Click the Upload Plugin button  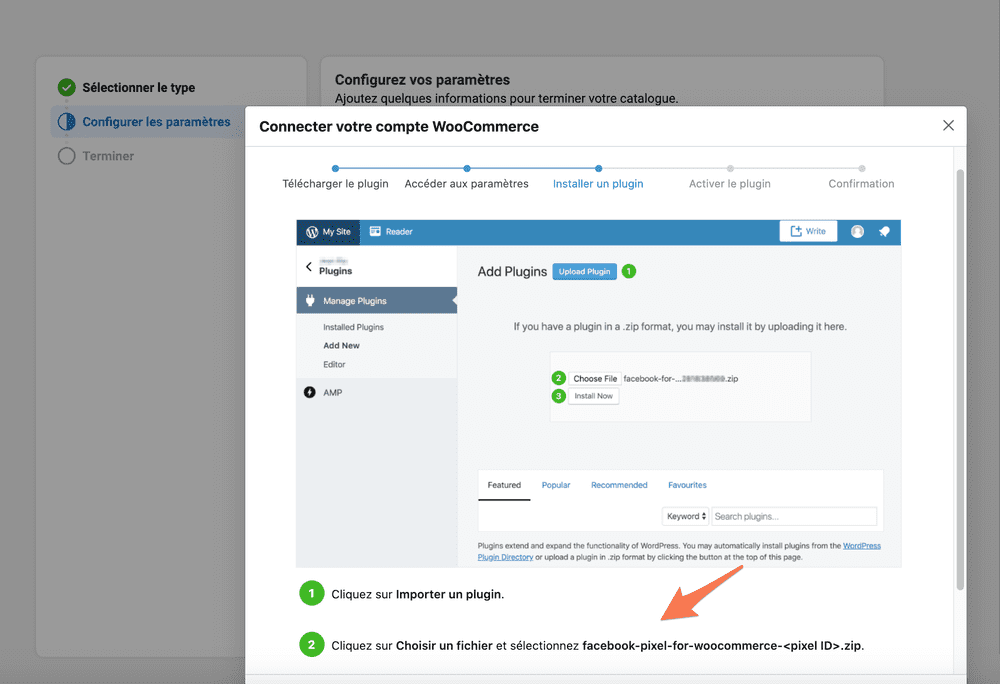pos(584,272)
